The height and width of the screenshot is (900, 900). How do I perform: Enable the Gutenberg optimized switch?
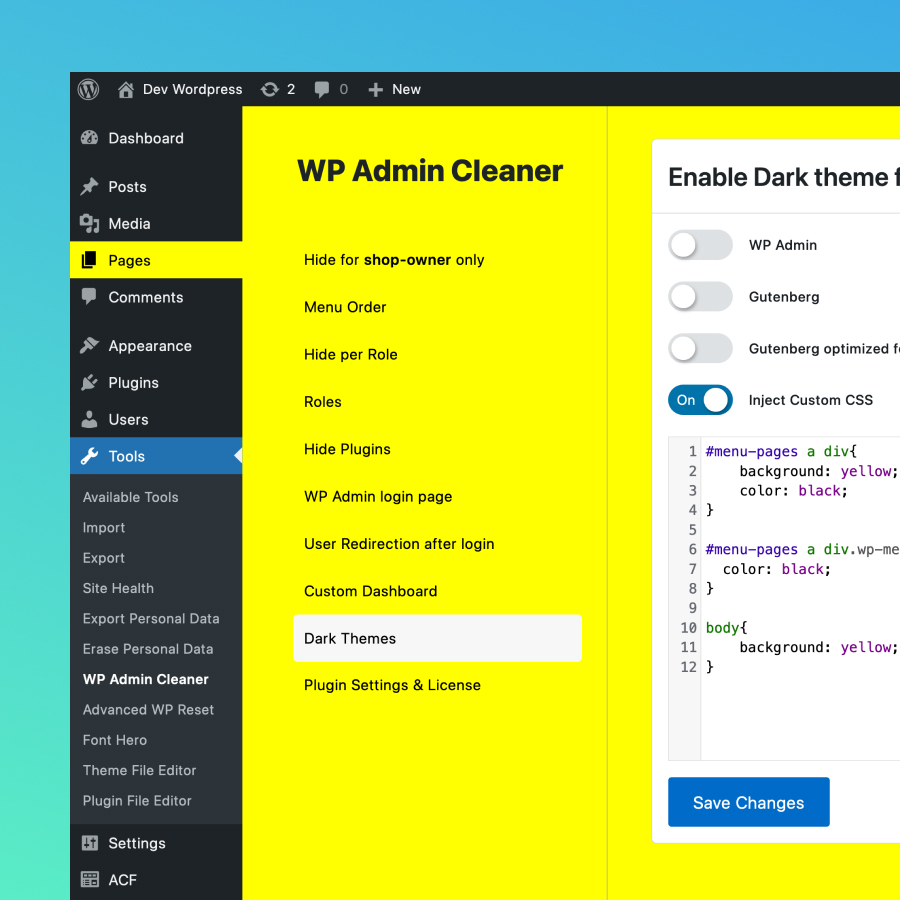(700, 348)
